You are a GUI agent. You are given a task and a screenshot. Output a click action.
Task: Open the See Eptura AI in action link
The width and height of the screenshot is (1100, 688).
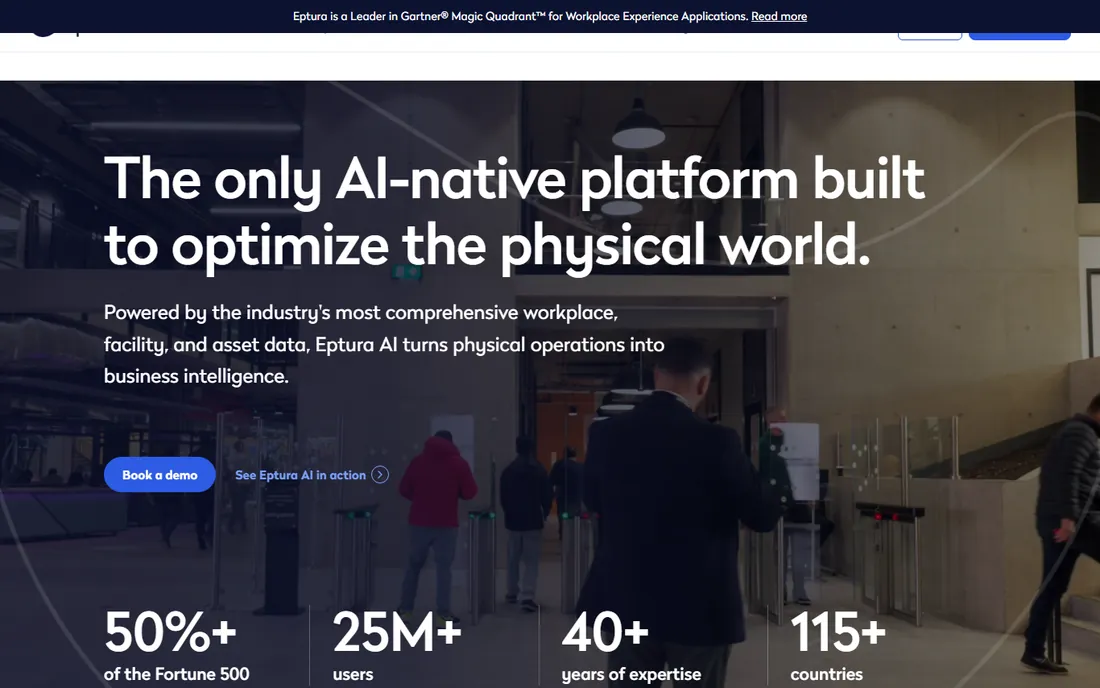311,475
